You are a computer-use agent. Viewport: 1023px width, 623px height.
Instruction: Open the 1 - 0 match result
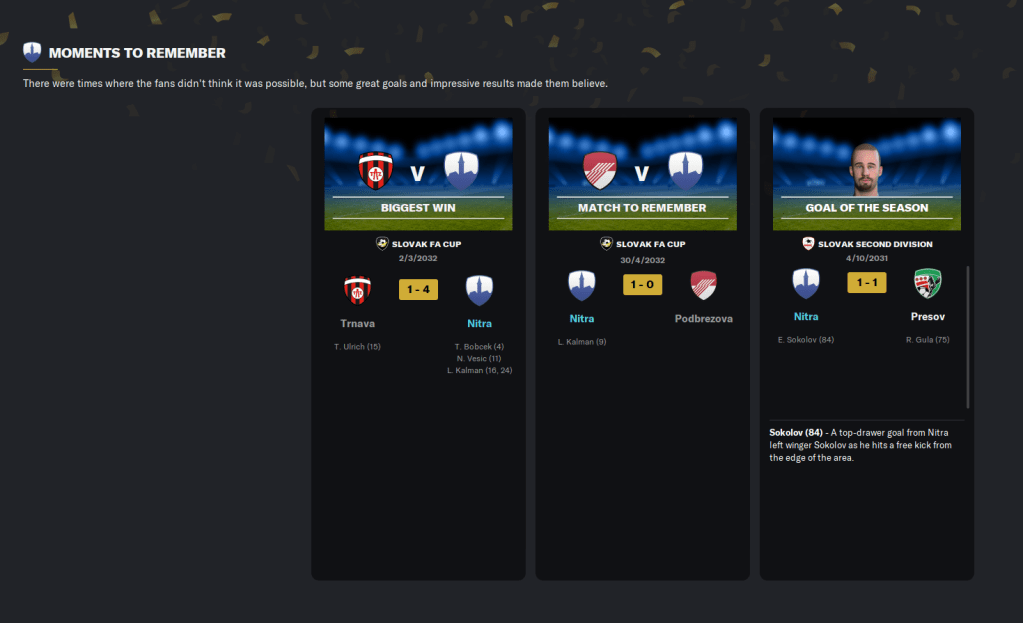click(x=643, y=284)
